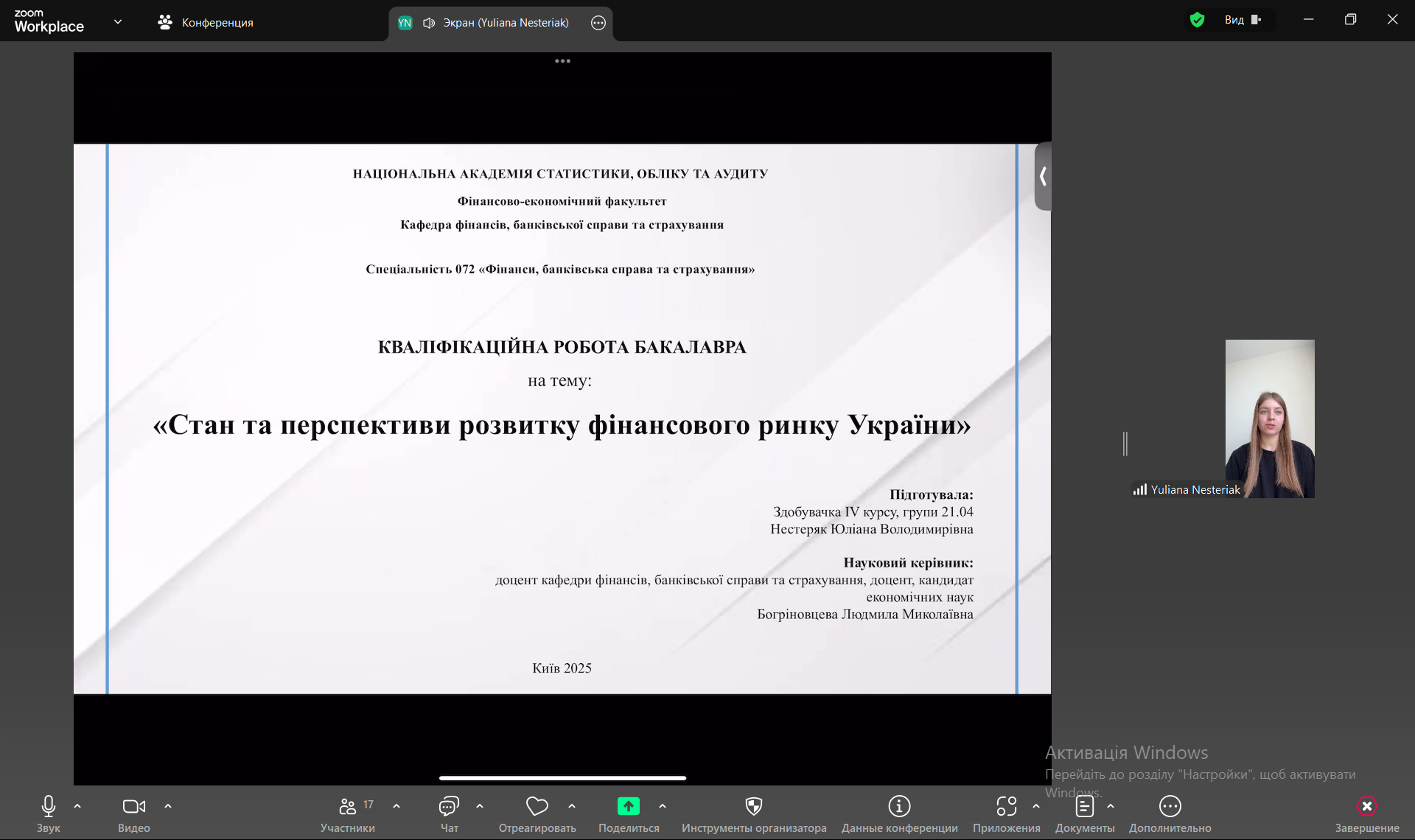
Task: Open the More options ellipsis icon
Action: (x=1170, y=807)
